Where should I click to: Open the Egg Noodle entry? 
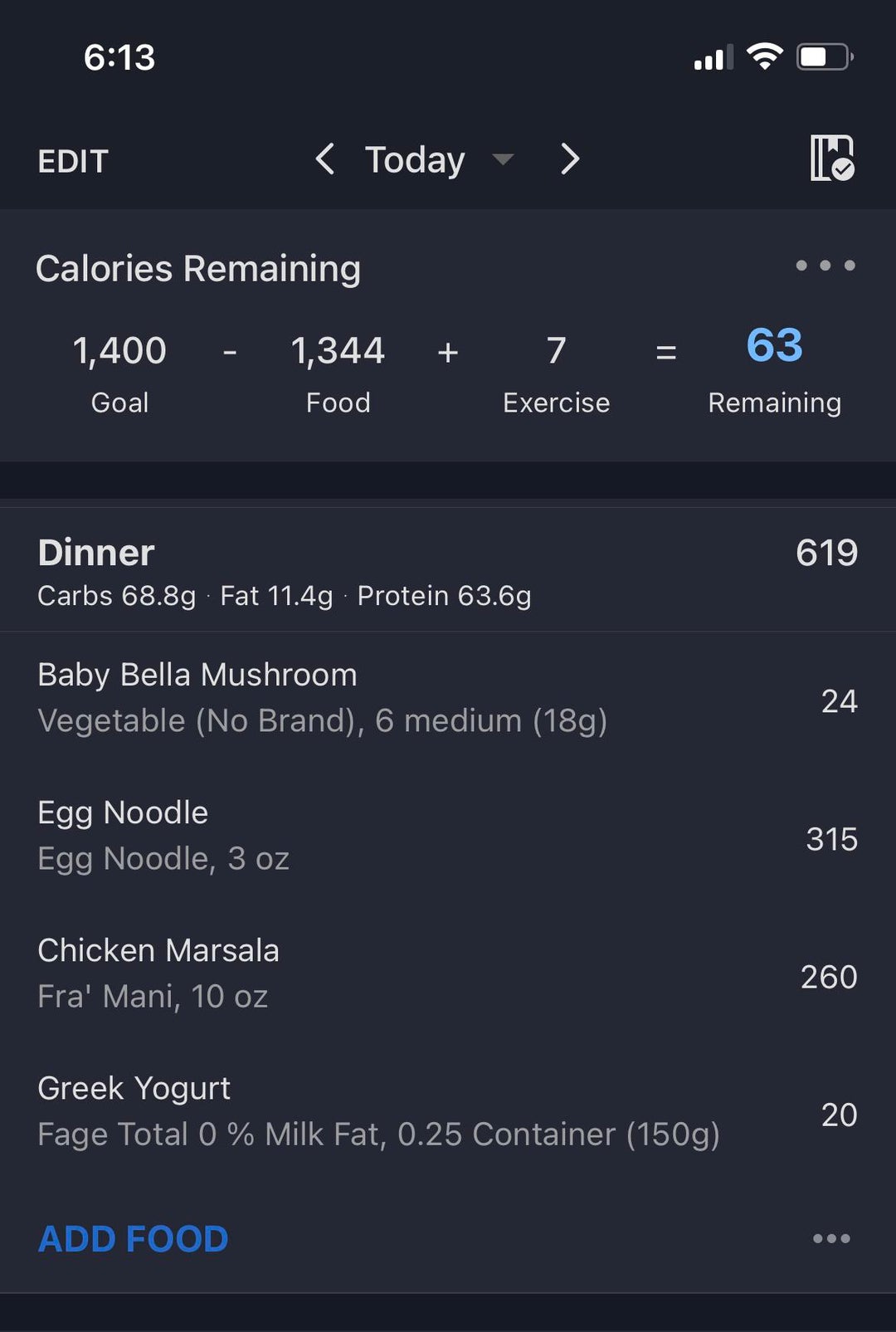(164, 835)
